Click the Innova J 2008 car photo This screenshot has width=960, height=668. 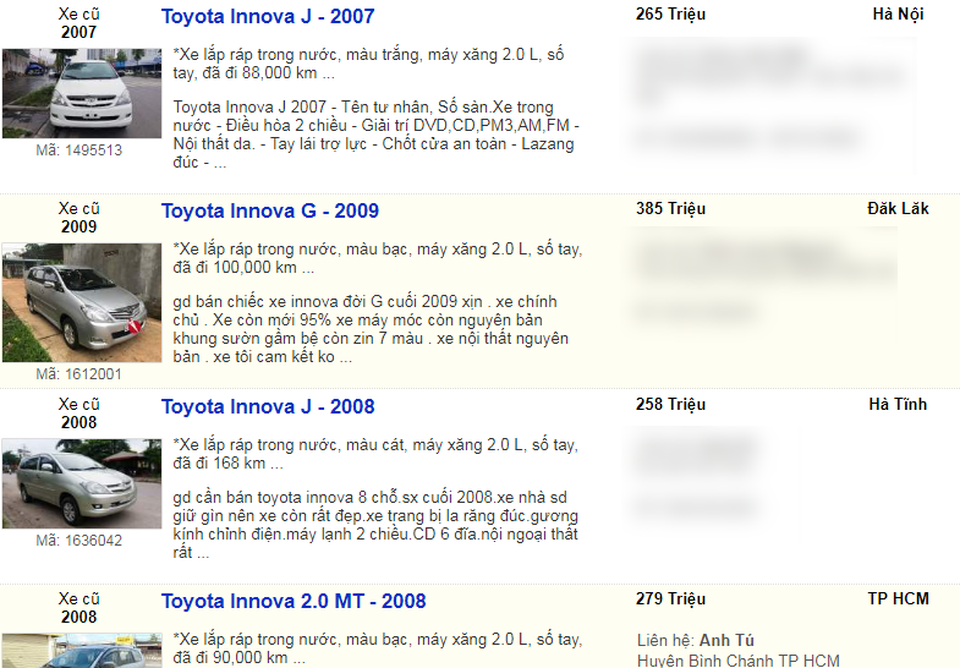[81, 483]
